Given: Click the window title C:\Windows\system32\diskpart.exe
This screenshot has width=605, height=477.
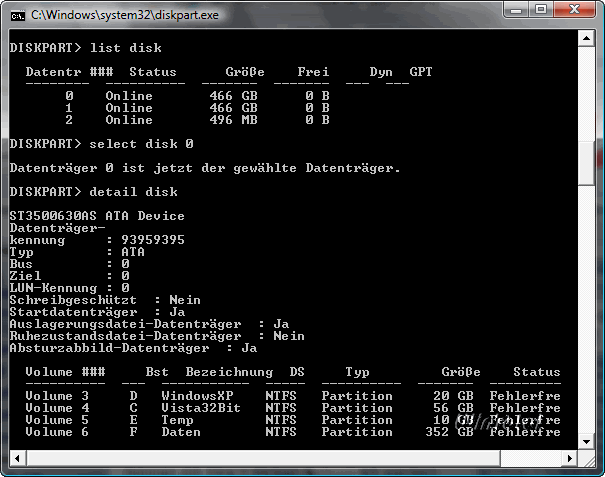Looking at the screenshot, I should click(x=125, y=15).
